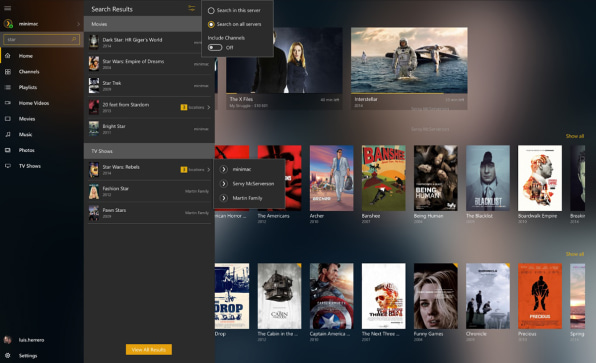This screenshot has height=363, width=596.
Task: Click the Playlists list icon
Action: (x=8, y=87)
